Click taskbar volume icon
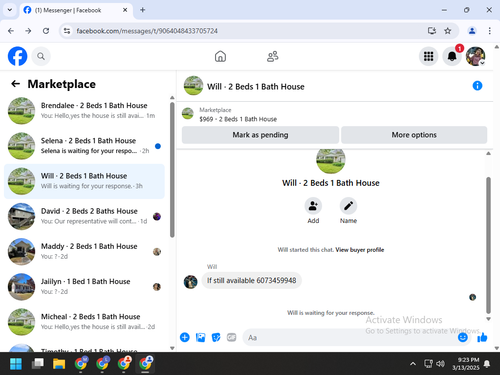 pyautogui.click(x=440, y=364)
